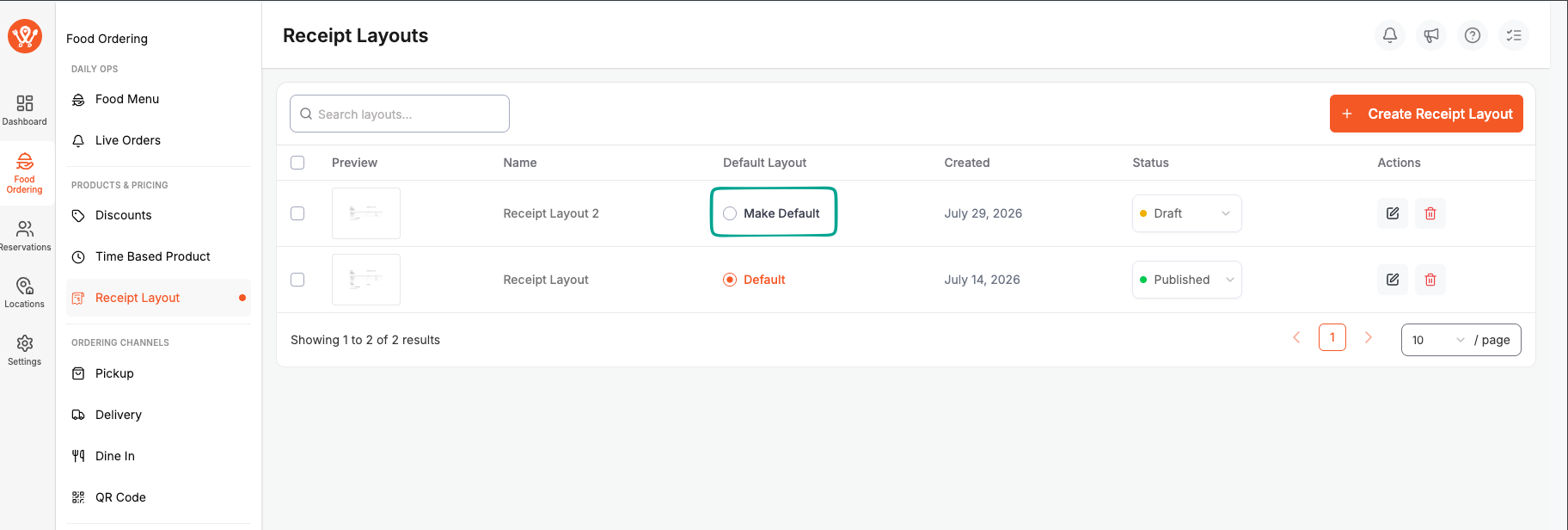The width and height of the screenshot is (1568, 530).
Task: Open the Dashboard from sidebar
Action: tap(25, 110)
